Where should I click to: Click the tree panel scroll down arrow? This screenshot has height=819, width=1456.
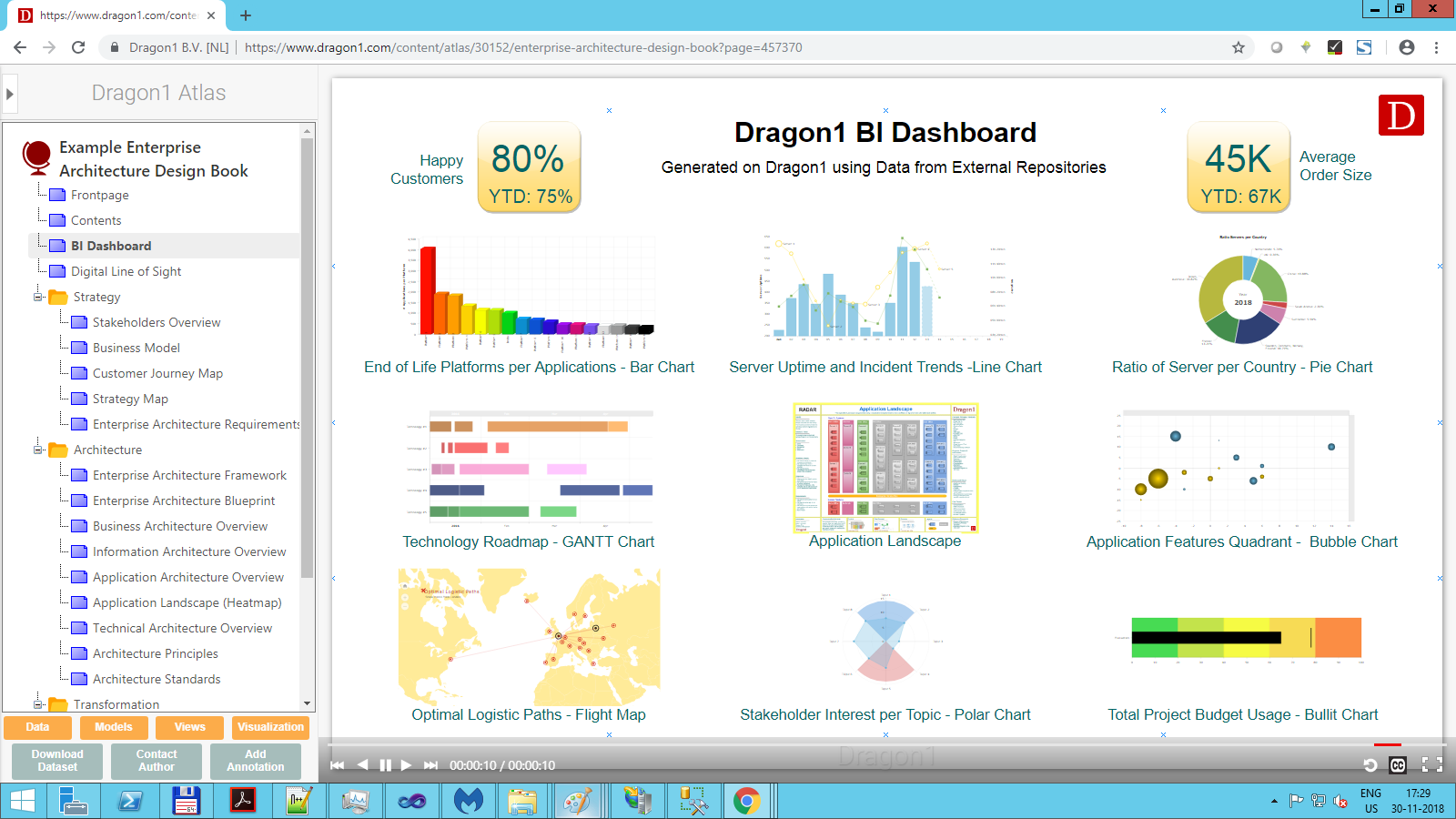307,703
